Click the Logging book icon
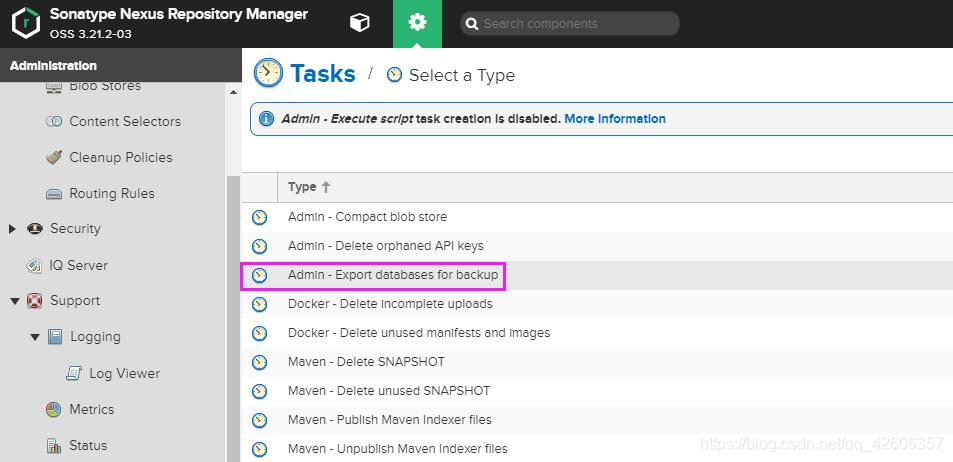 coord(55,337)
